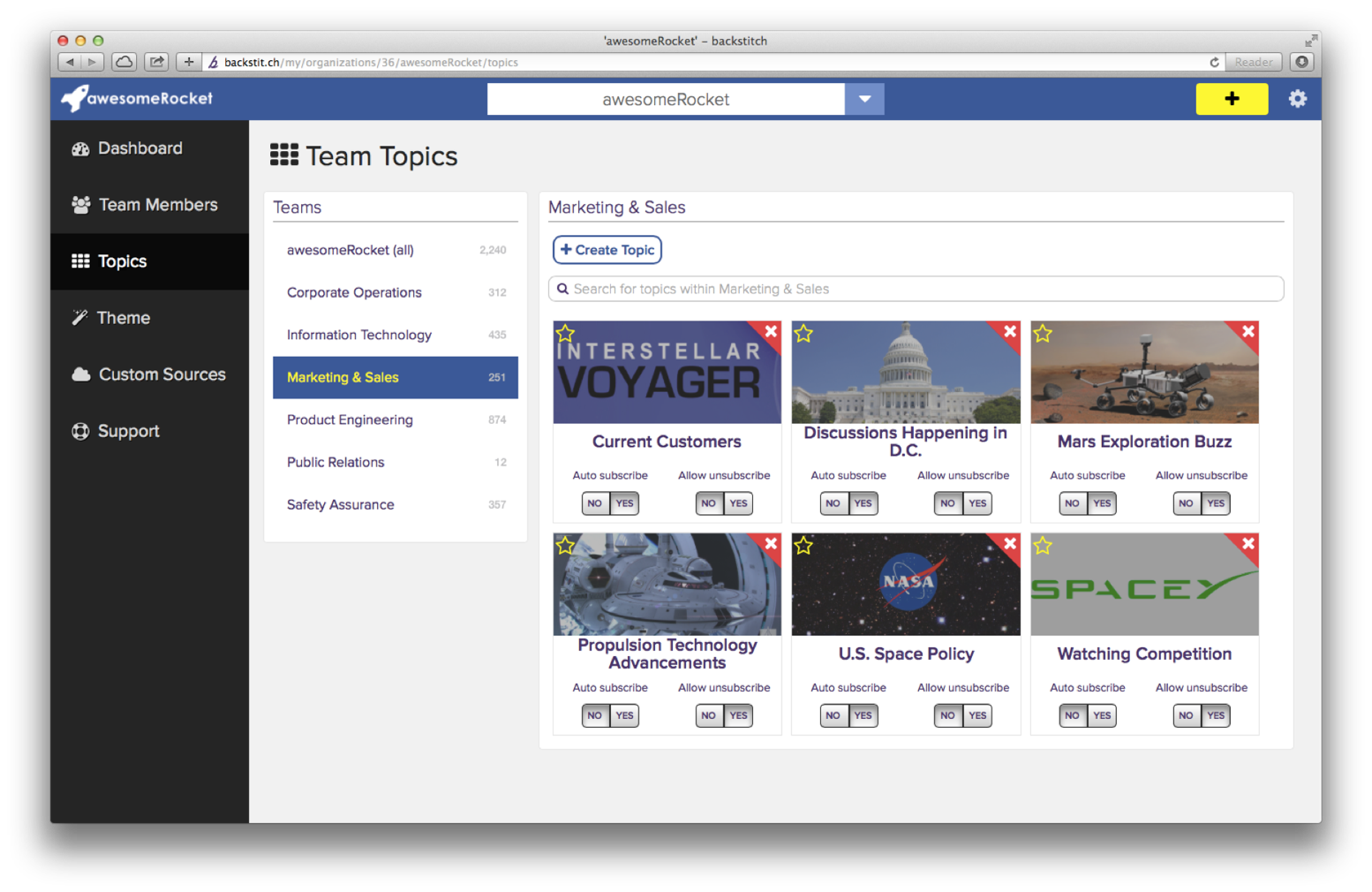Set Watching Competition auto subscribe to YES

coord(1102,715)
